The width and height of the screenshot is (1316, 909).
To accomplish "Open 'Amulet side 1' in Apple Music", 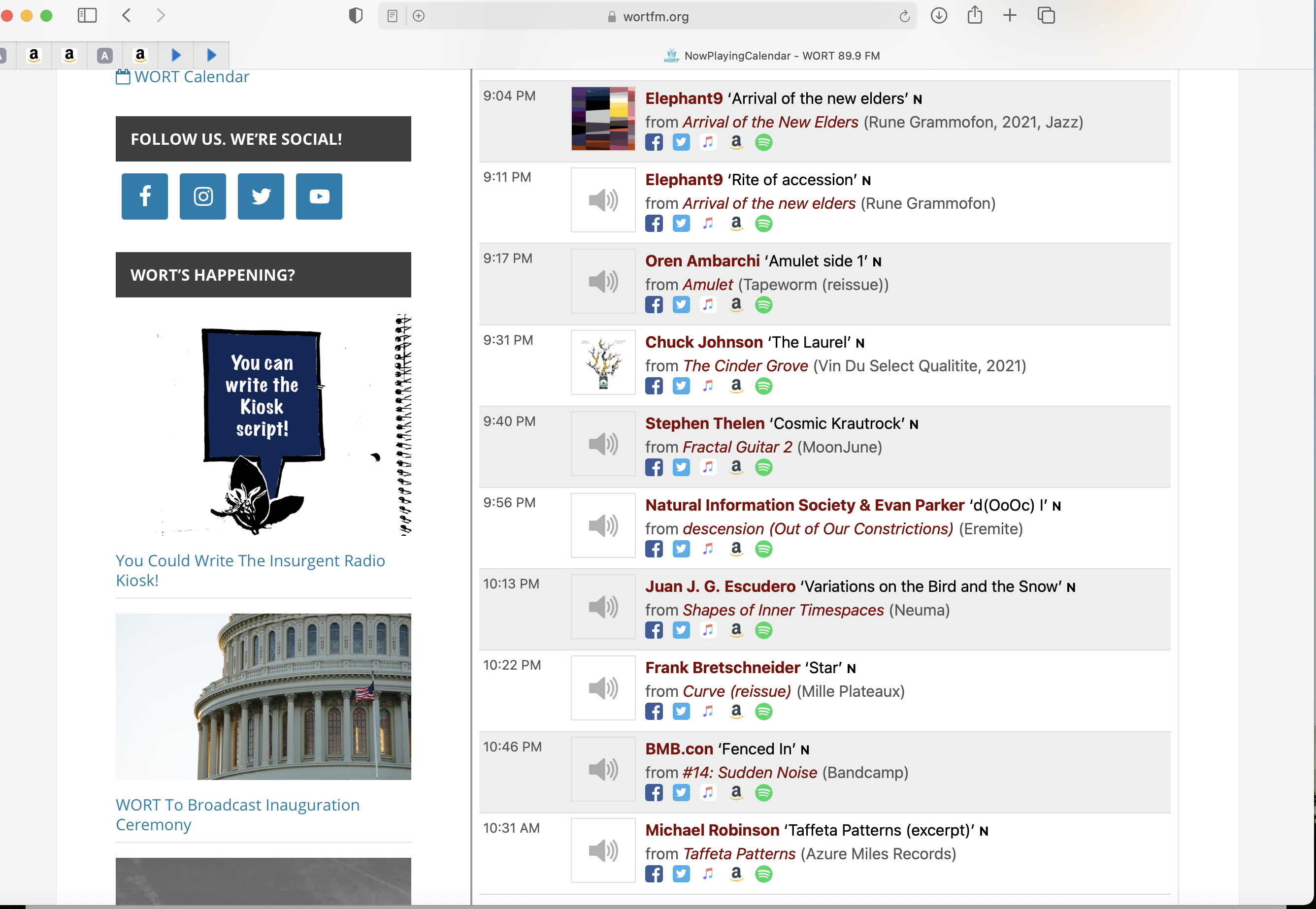I will click(708, 305).
